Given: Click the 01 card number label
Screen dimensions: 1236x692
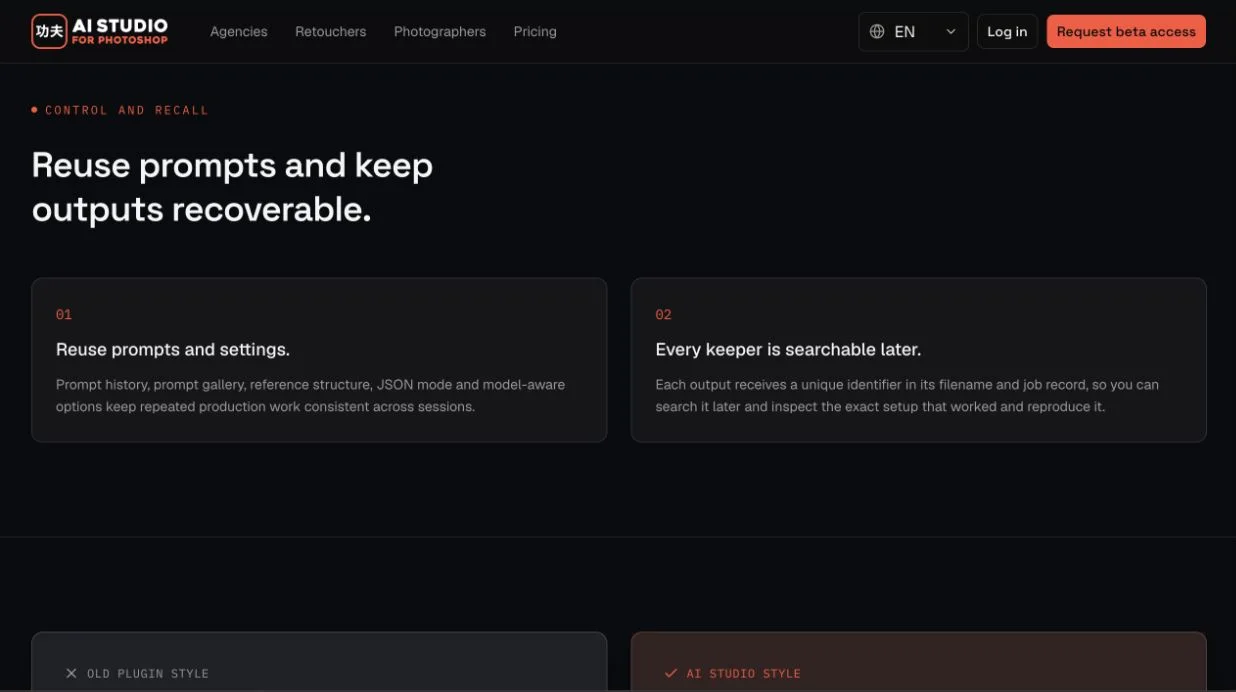Looking at the screenshot, I should [x=64, y=315].
